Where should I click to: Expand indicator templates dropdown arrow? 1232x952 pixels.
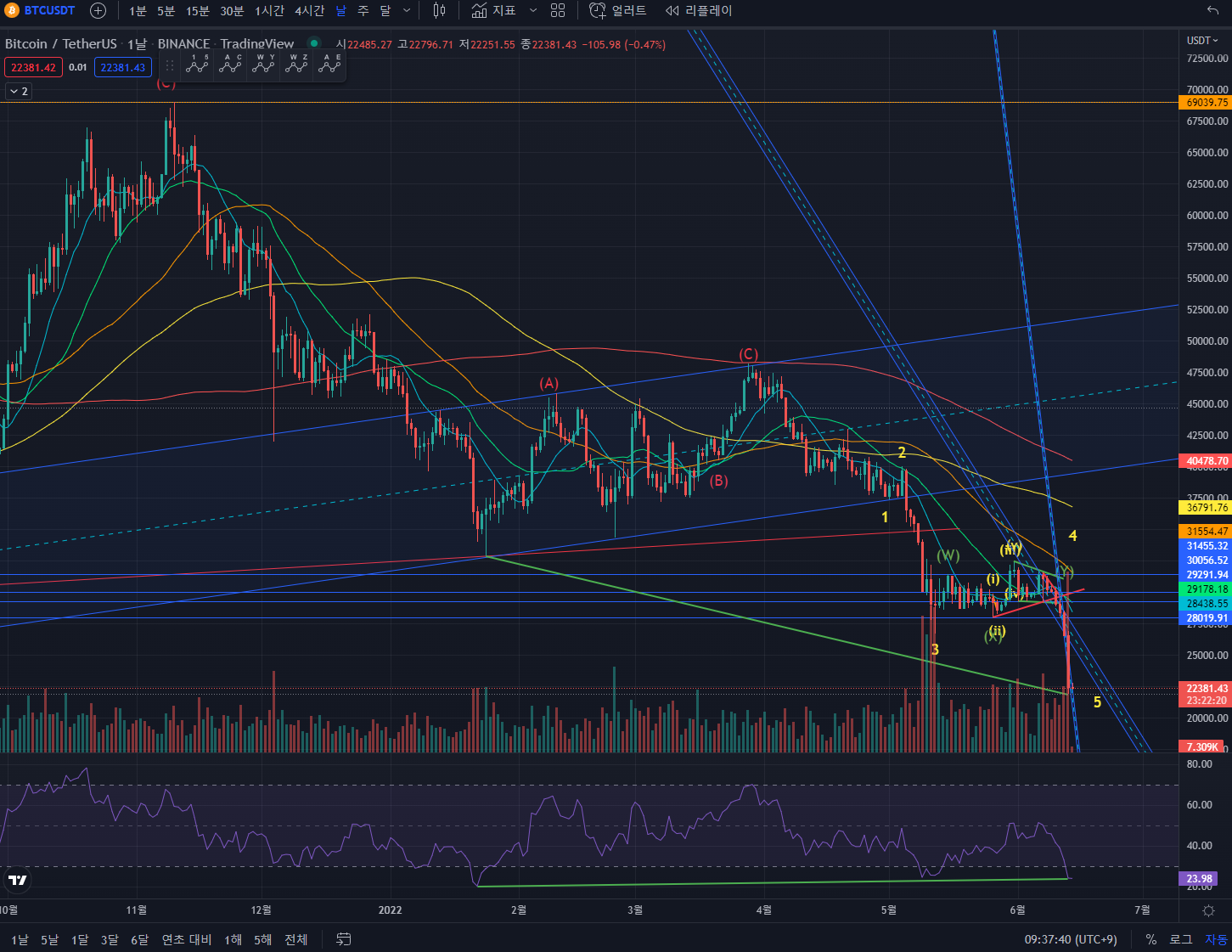coord(532,11)
